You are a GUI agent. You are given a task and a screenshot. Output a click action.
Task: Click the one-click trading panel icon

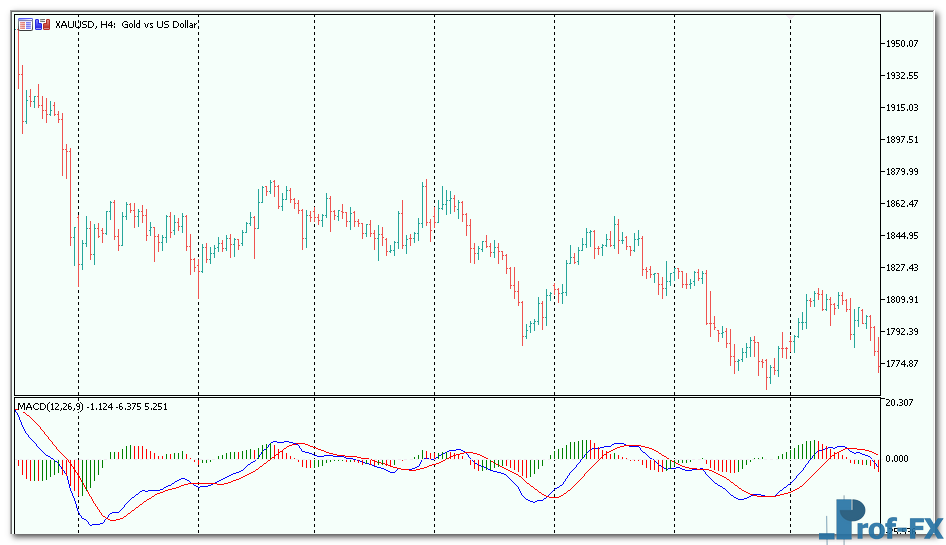25,24
